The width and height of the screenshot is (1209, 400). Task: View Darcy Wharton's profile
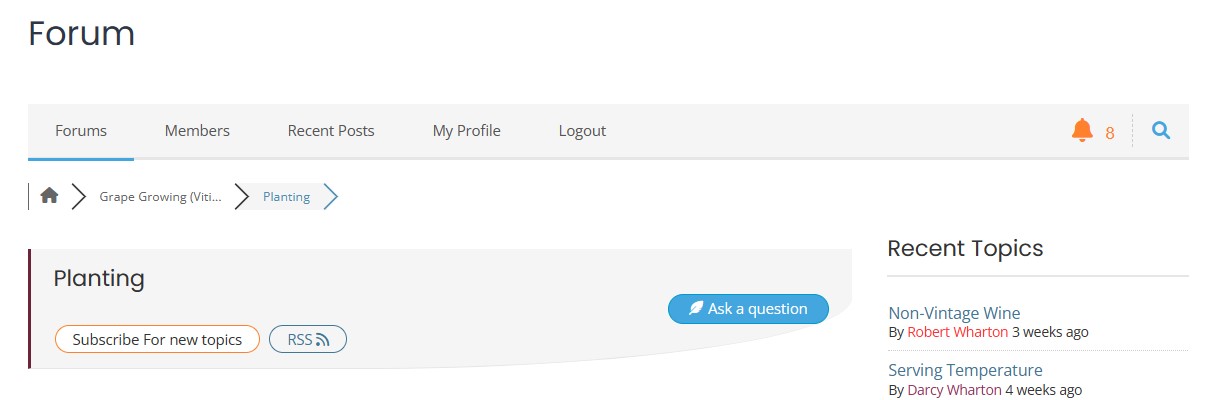coord(954,390)
